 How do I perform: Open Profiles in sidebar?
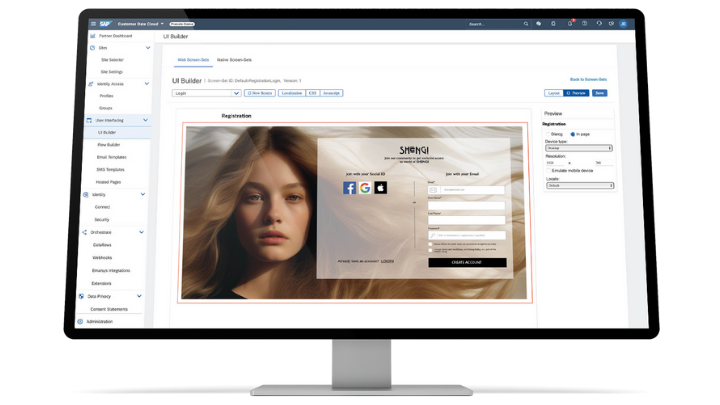pos(106,96)
